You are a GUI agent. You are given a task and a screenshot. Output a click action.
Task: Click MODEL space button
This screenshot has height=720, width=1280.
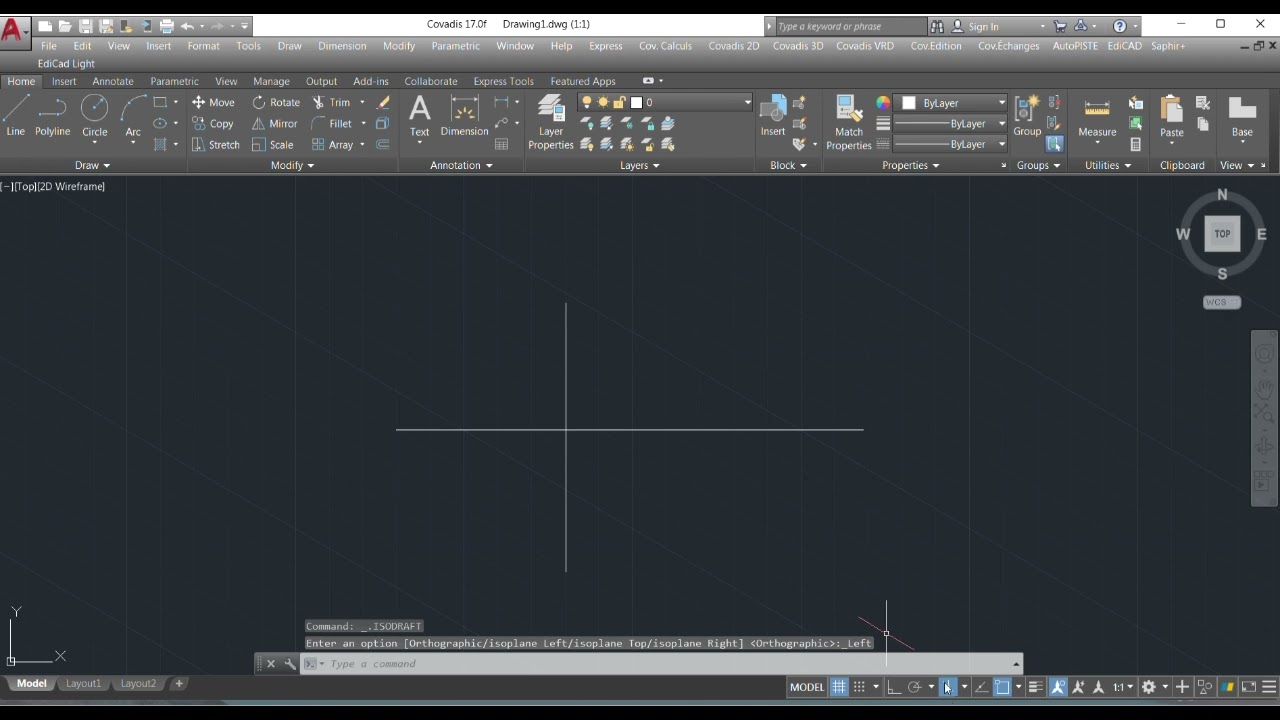point(807,687)
